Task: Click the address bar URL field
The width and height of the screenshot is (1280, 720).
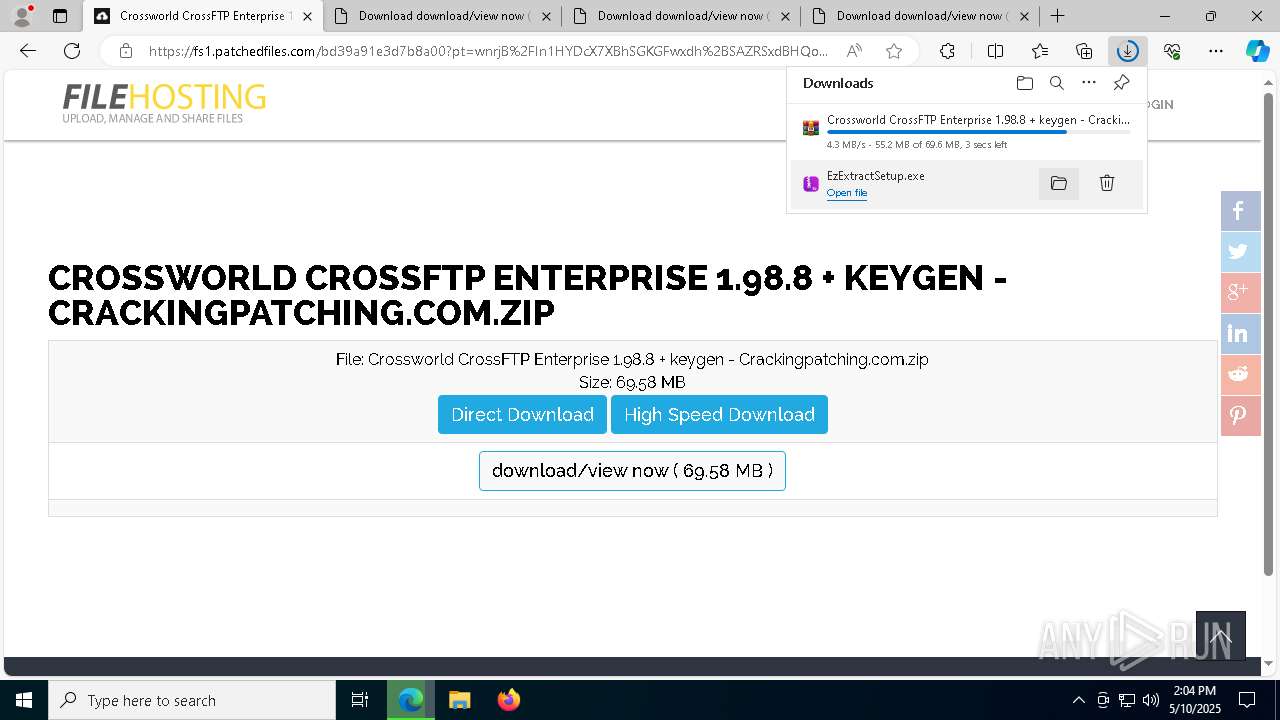Action: coord(488,51)
